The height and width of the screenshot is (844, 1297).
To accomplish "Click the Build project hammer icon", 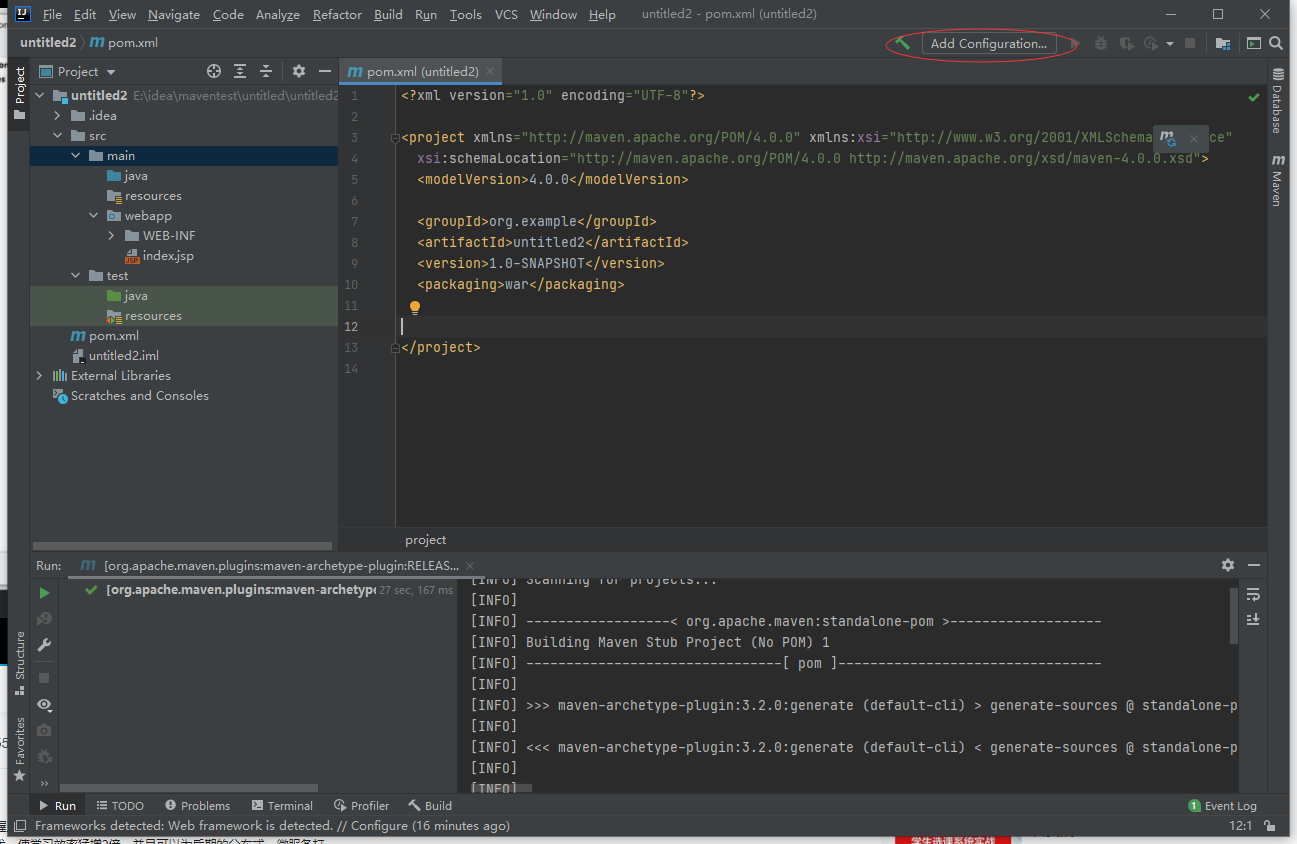I will coord(902,44).
